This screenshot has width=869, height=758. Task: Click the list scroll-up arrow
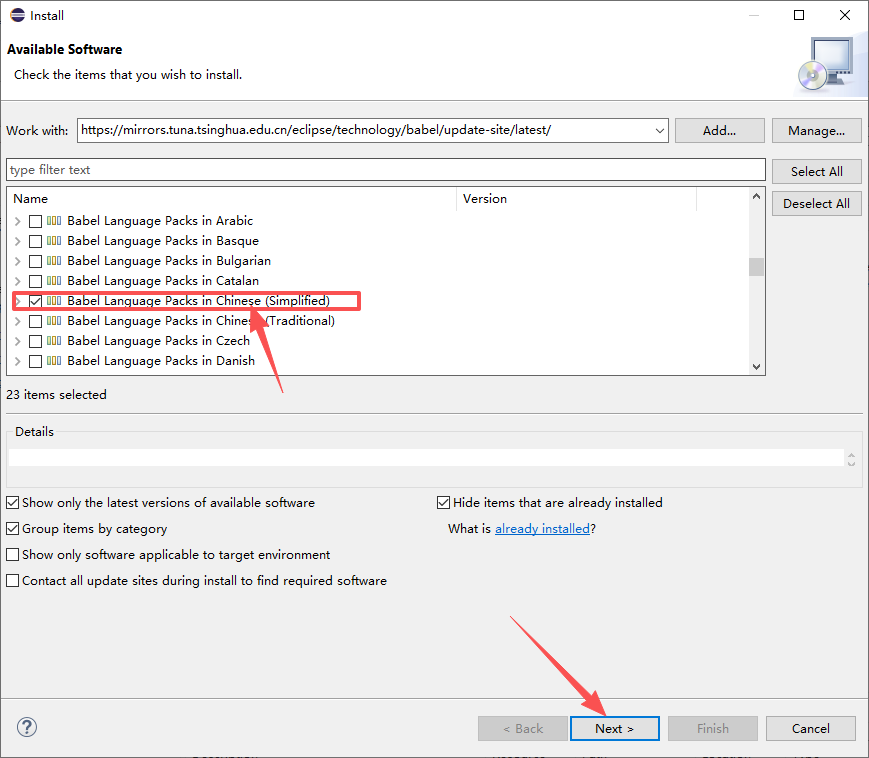click(756, 196)
